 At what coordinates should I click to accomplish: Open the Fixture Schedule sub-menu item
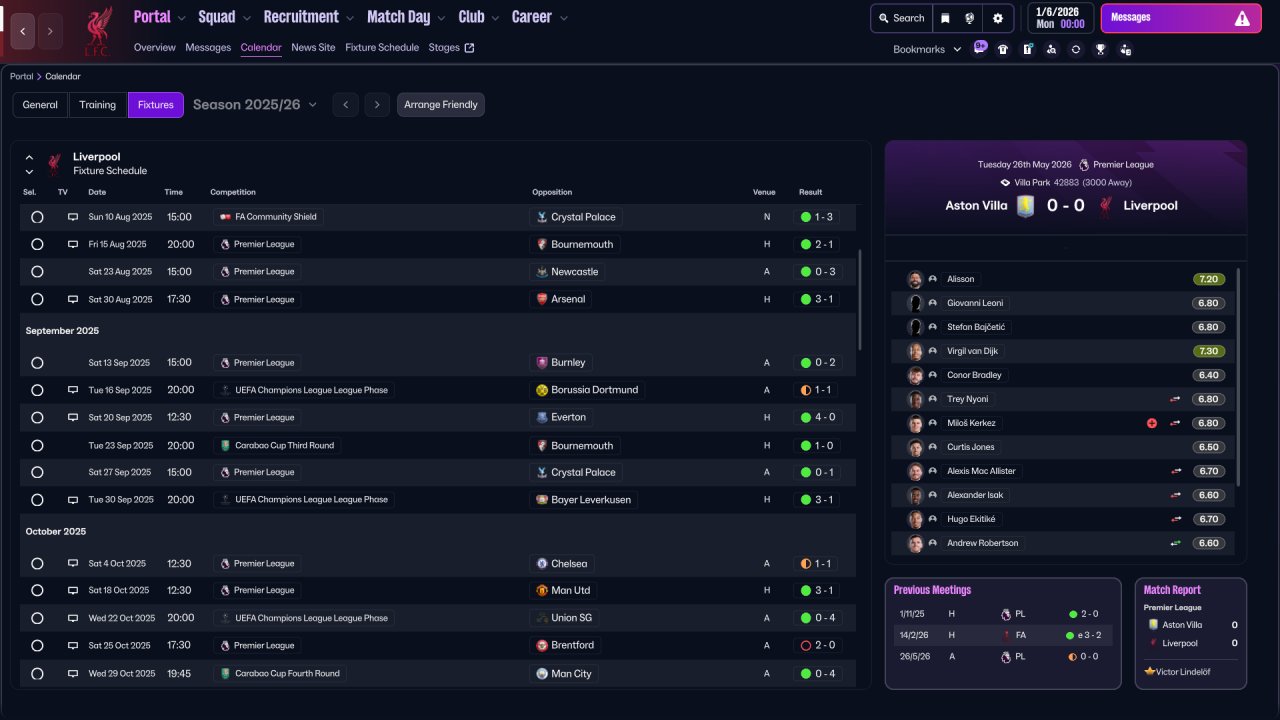coord(382,48)
